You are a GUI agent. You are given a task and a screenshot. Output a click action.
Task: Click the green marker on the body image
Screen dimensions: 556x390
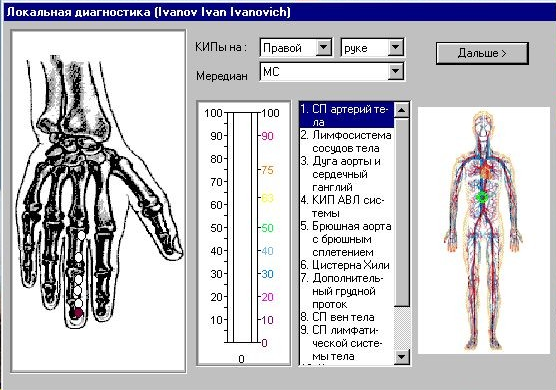coord(482,197)
